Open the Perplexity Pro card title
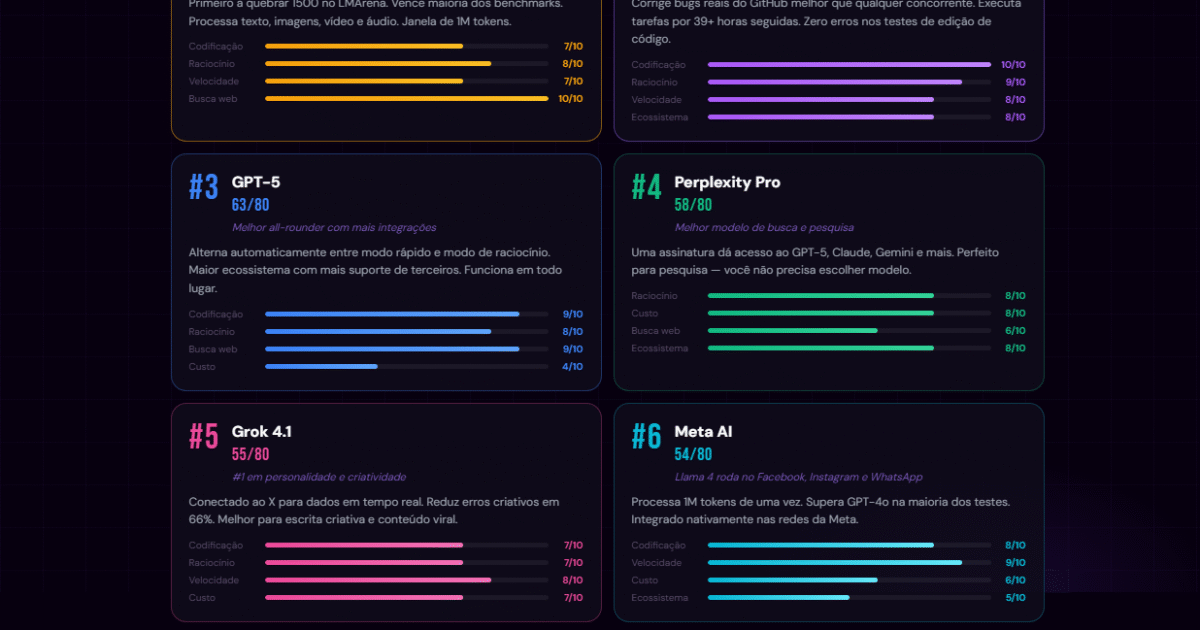The height and width of the screenshot is (630, 1200). (x=727, y=182)
